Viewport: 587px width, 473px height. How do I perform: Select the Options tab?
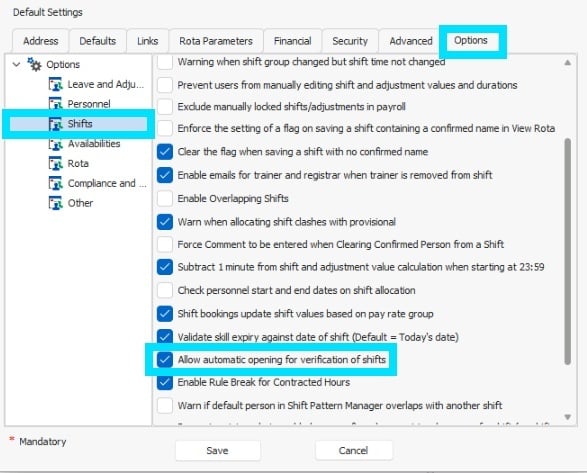pos(471,40)
